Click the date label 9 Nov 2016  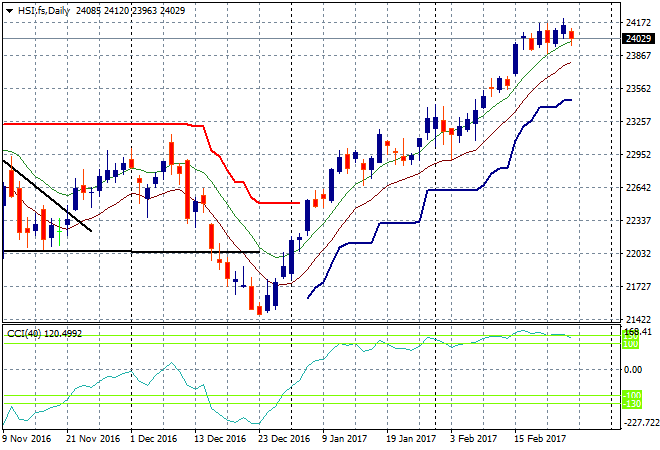(27, 439)
